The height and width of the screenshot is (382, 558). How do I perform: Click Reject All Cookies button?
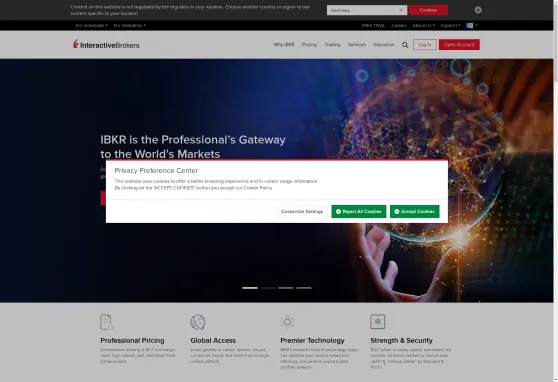pos(359,211)
